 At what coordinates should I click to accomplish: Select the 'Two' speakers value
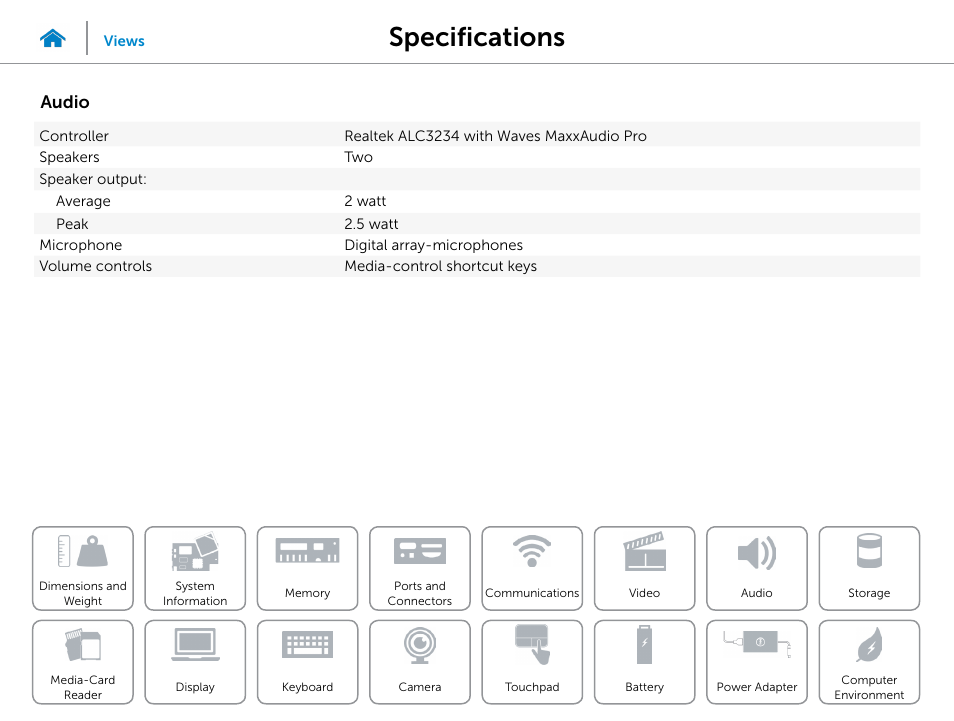(x=358, y=157)
